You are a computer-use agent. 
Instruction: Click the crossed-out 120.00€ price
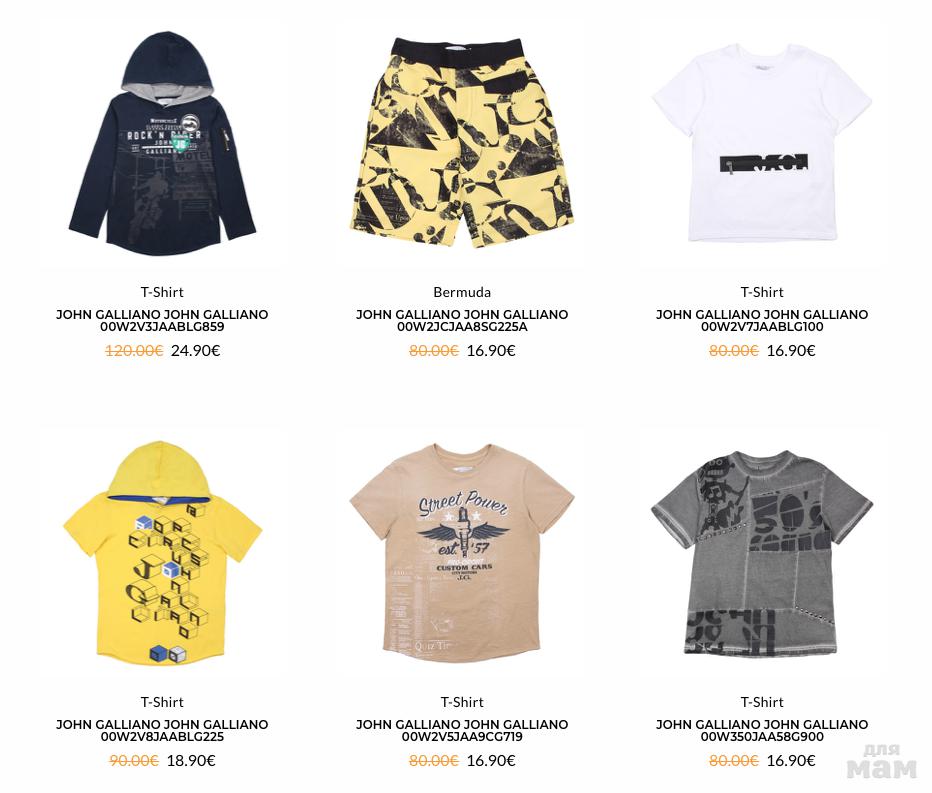134,351
